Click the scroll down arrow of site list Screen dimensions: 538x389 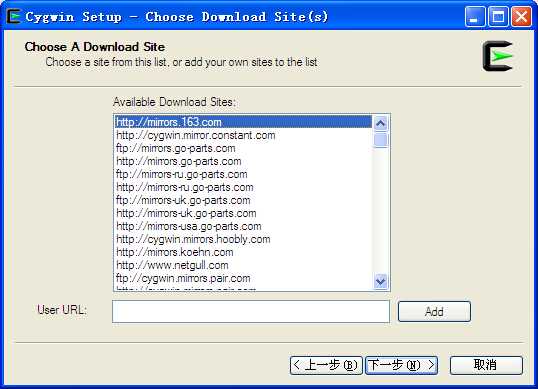coord(380,282)
